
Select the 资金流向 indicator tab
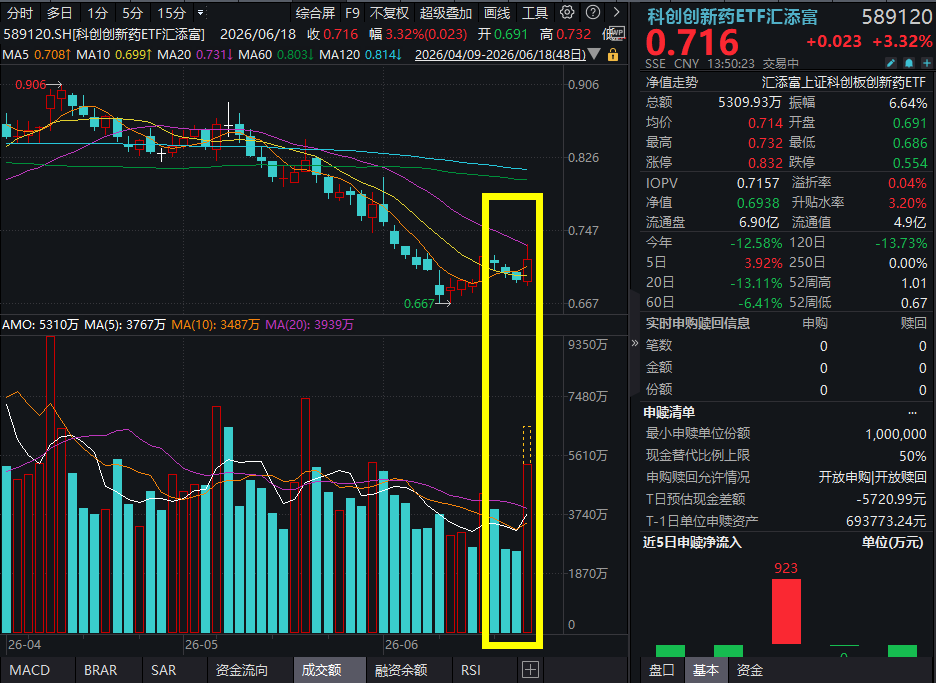[242, 670]
